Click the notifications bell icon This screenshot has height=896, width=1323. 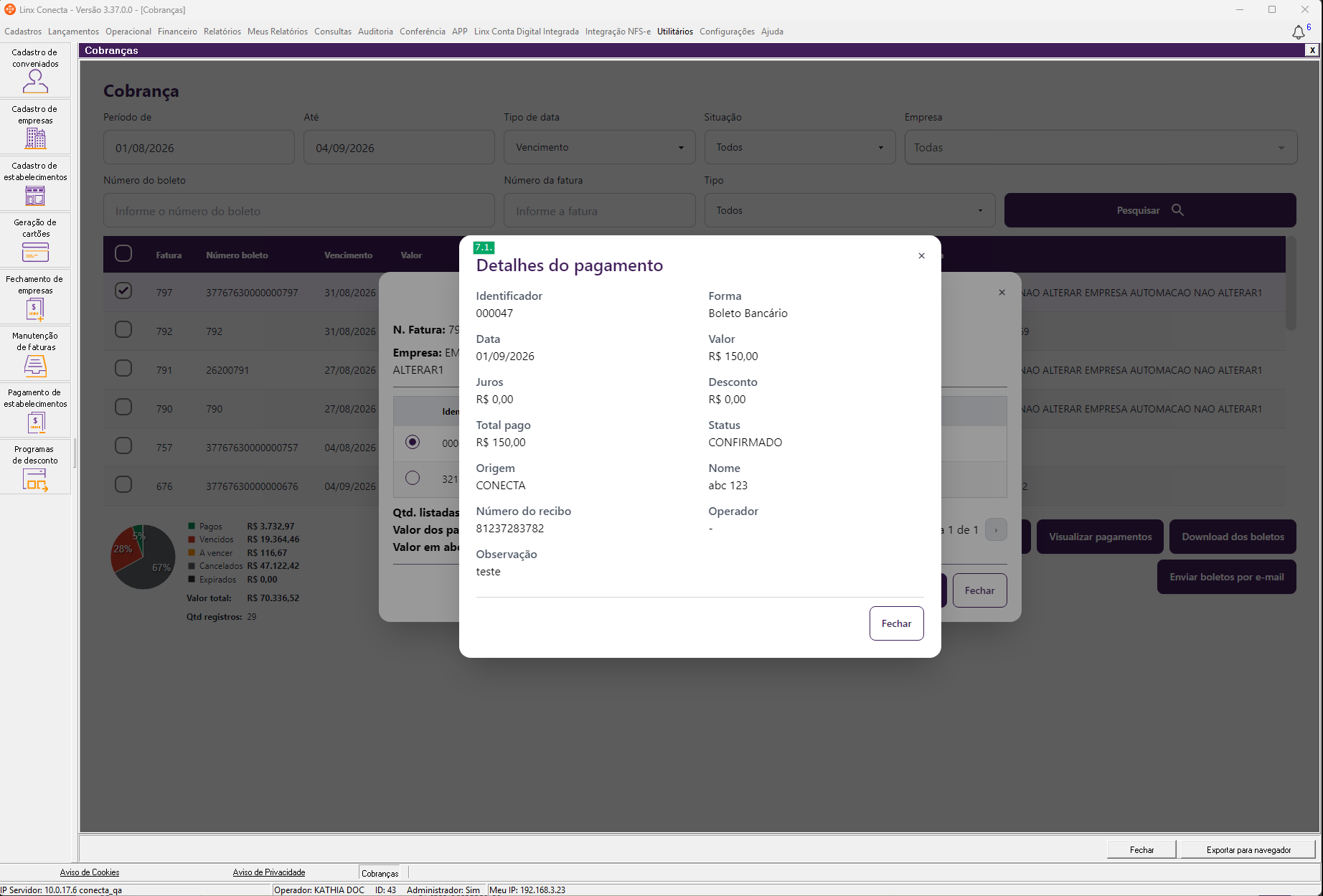(1298, 32)
